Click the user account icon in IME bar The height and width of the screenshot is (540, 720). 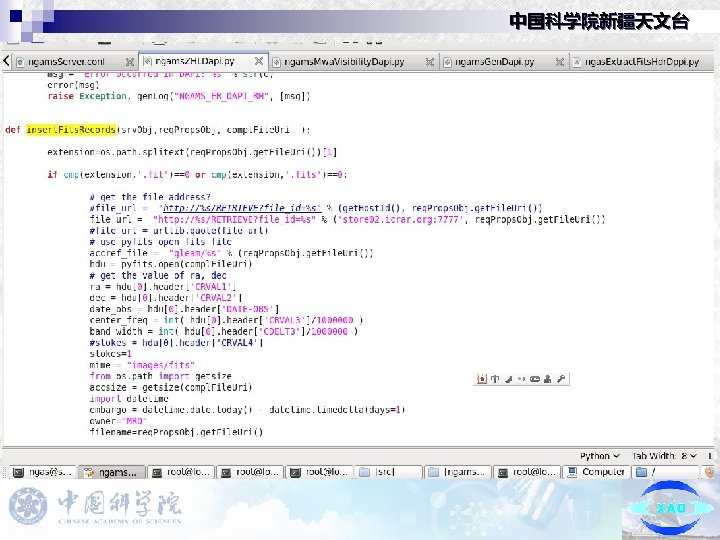click(x=547, y=379)
